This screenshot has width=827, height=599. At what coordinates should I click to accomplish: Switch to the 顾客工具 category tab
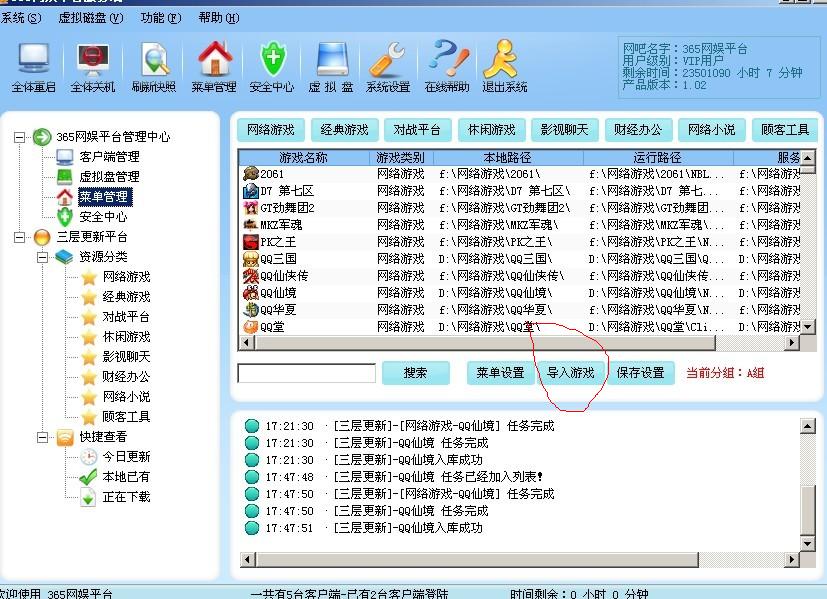coord(785,130)
